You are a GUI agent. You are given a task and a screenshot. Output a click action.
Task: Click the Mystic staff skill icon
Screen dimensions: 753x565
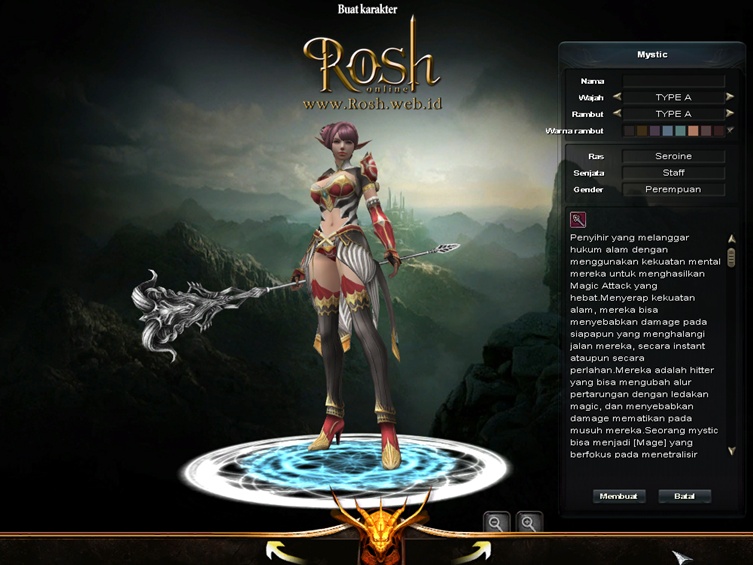578,220
